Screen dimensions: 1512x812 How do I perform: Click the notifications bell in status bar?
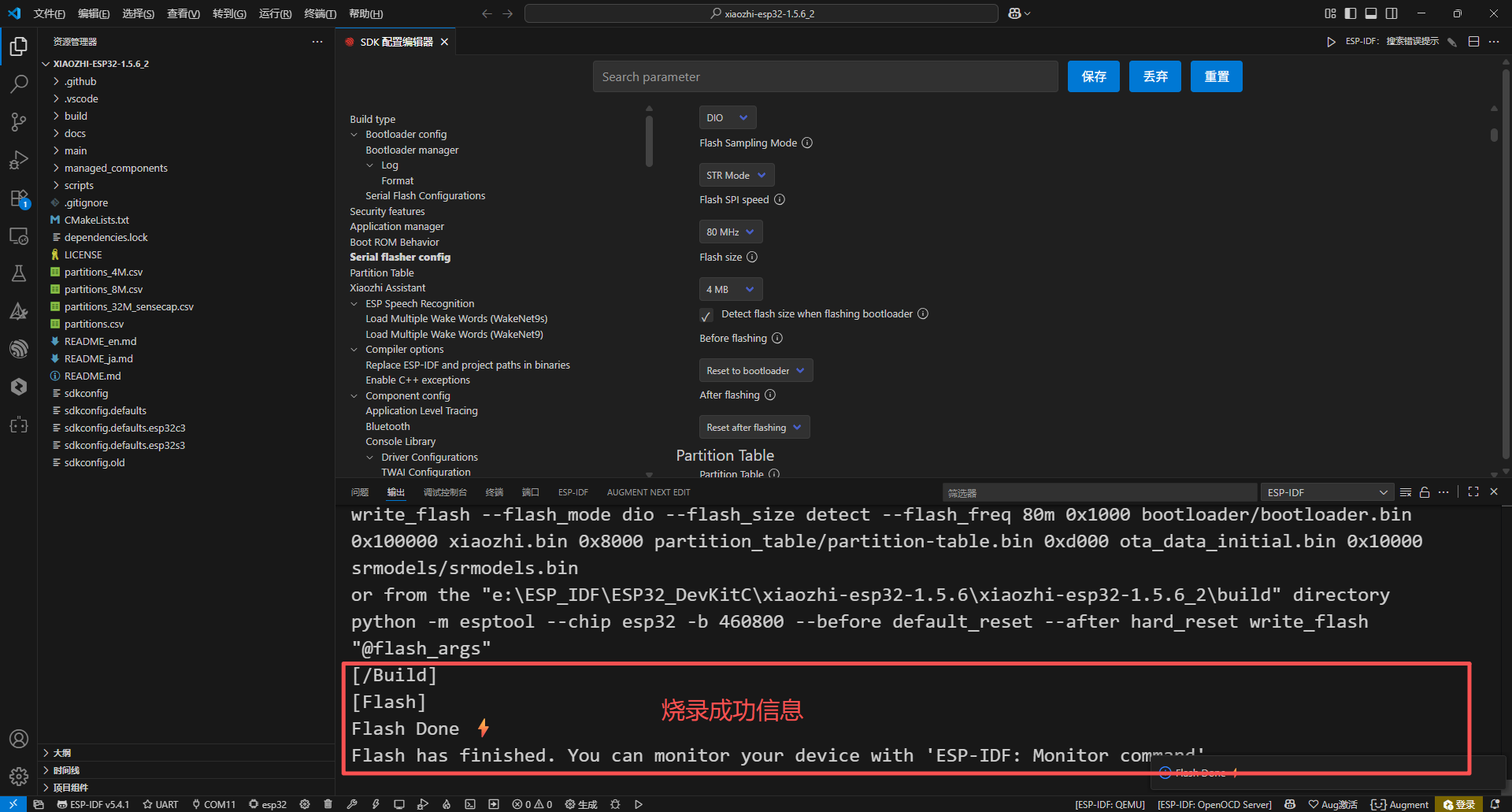(1495, 804)
